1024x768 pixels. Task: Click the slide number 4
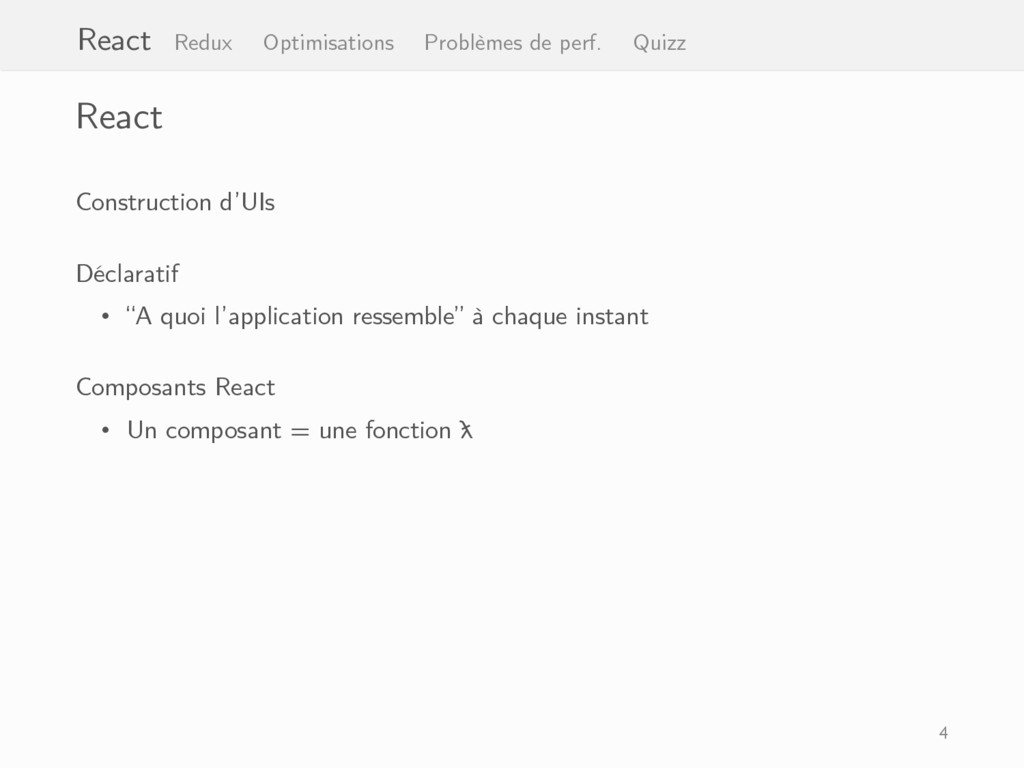[943, 733]
